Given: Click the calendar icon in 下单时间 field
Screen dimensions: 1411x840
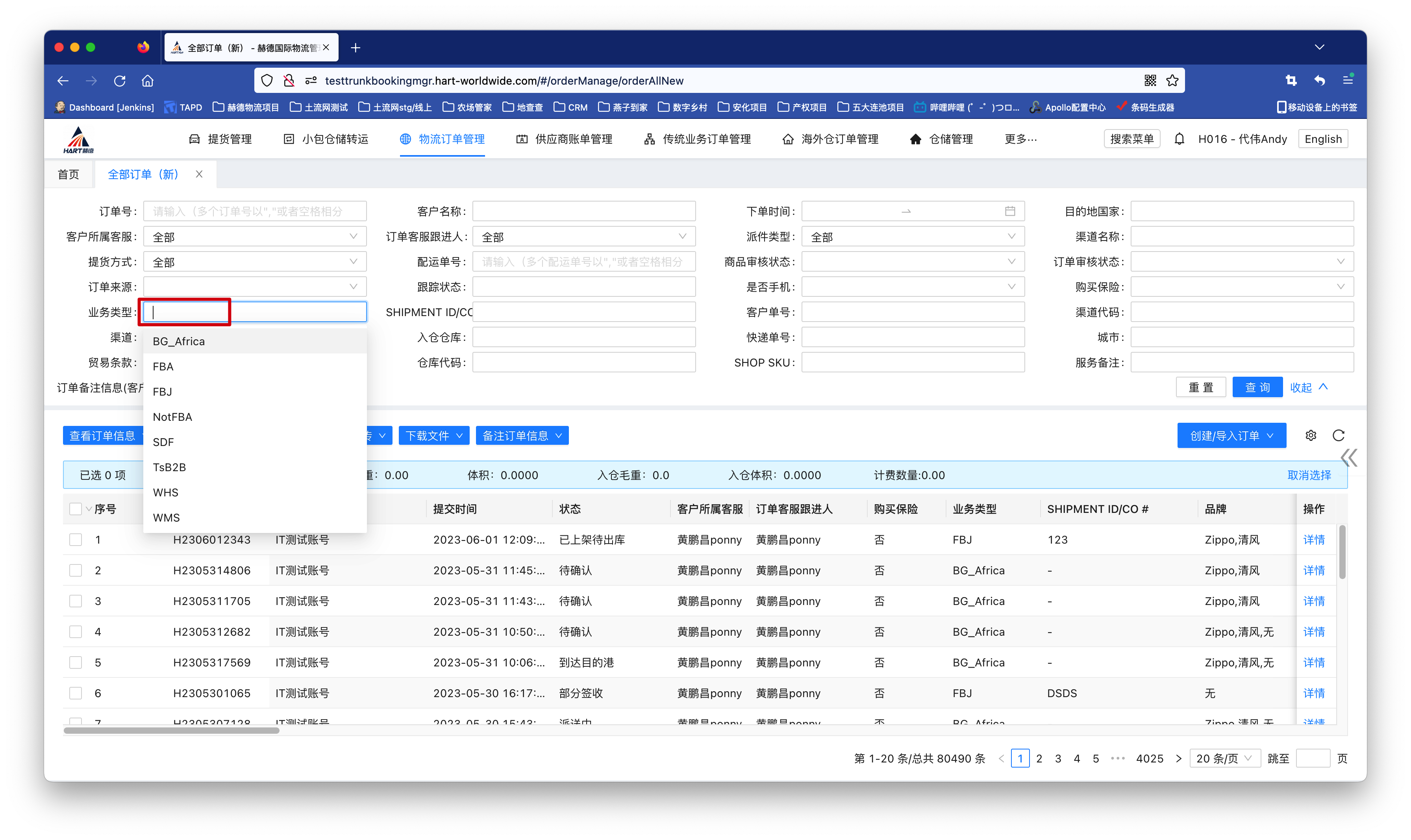Looking at the screenshot, I should 1010,211.
